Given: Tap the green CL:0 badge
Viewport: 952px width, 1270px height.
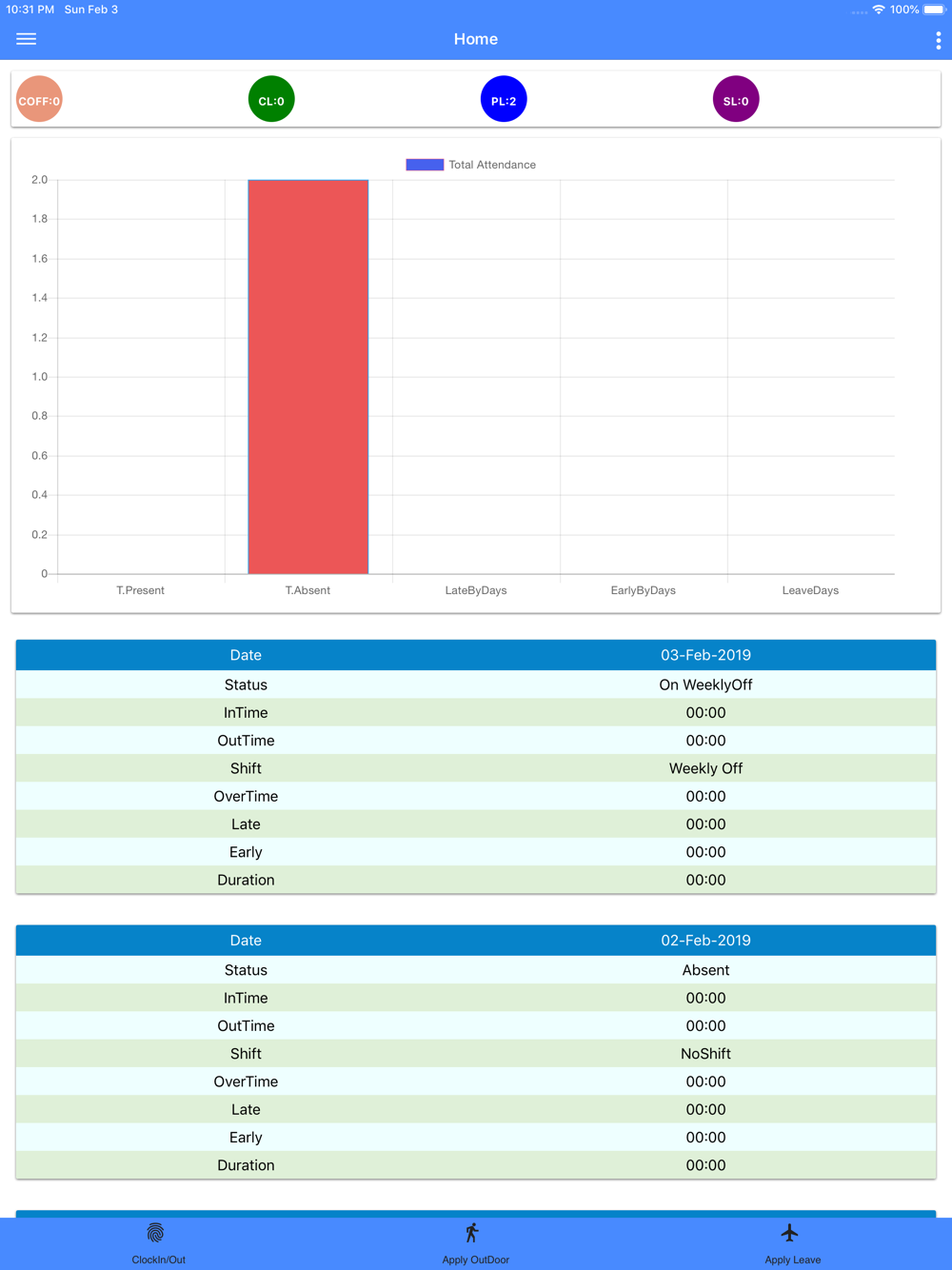Looking at the screenshot, I should click(x=271, y=100).
